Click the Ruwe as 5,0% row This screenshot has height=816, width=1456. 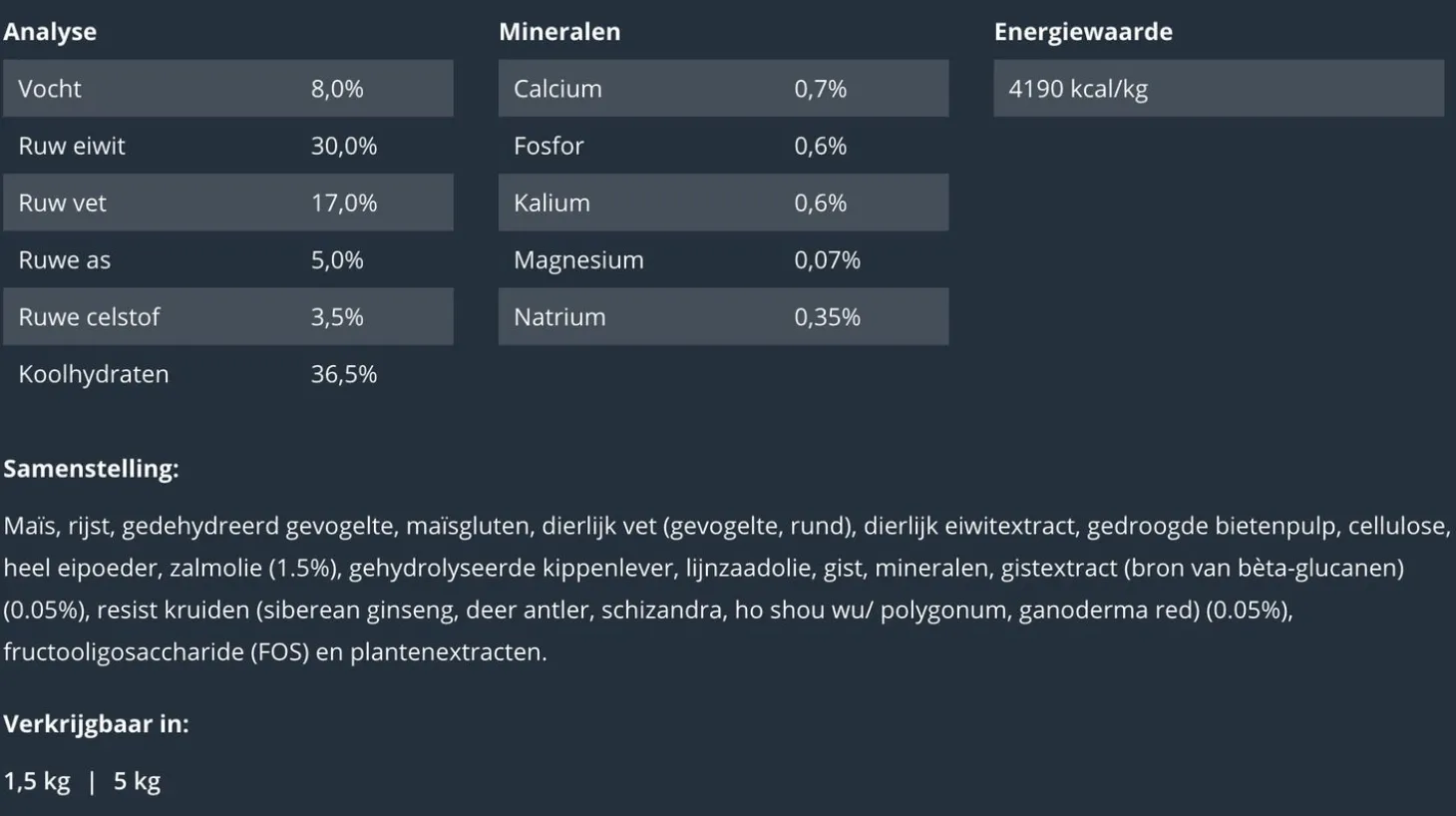[227, 260]
